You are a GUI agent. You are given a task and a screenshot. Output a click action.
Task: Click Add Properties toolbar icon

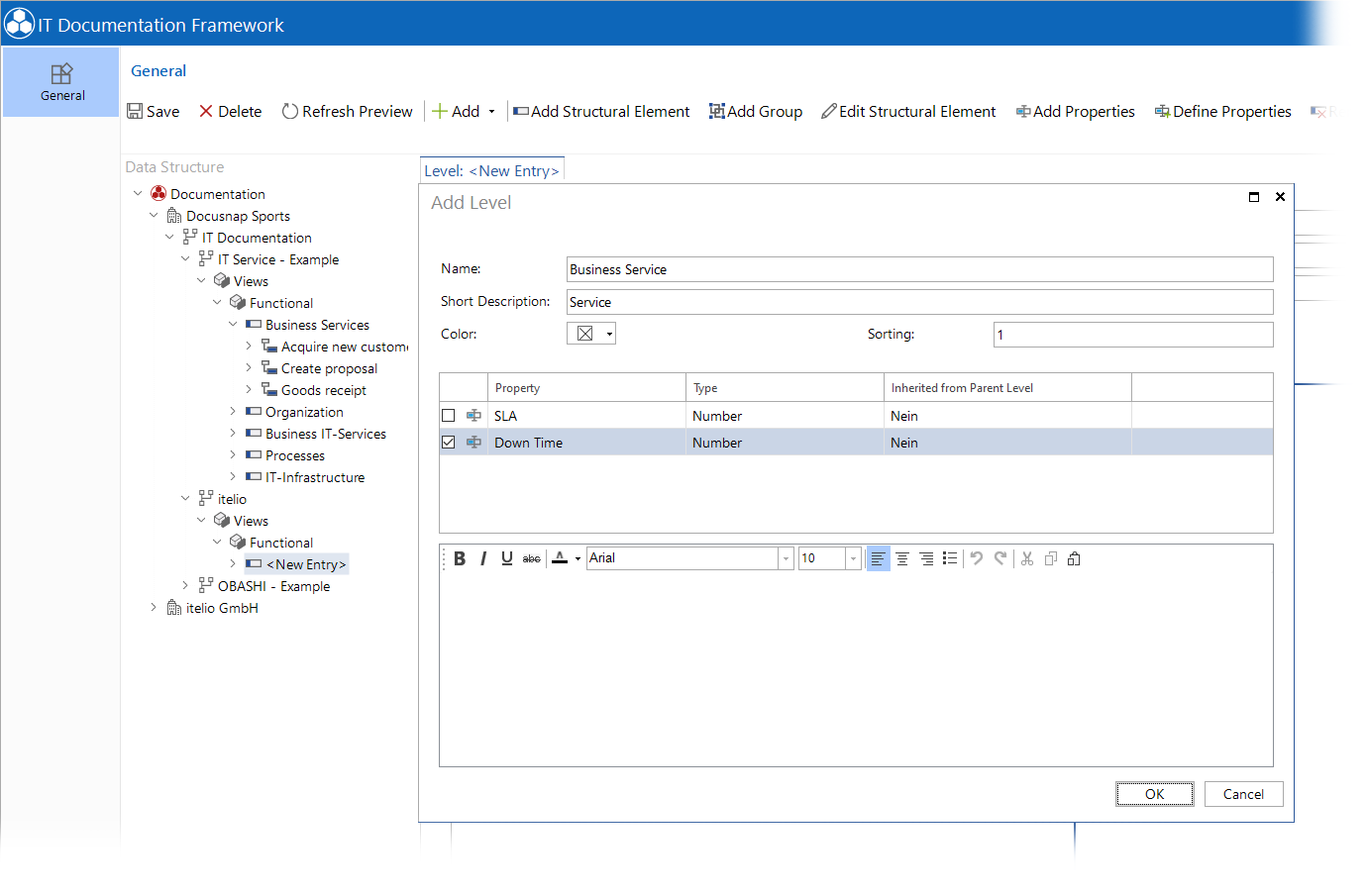tap(1023, 112)
